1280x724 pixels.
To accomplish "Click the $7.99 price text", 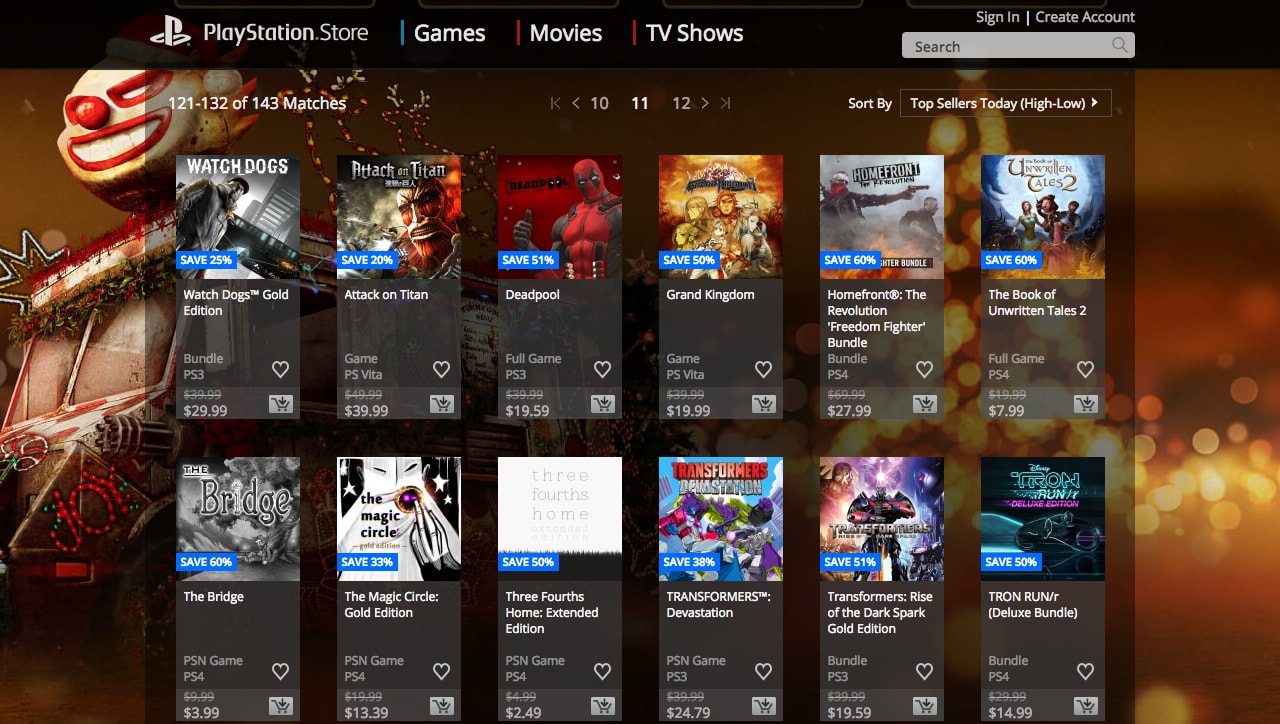I will pos(1006,410).
